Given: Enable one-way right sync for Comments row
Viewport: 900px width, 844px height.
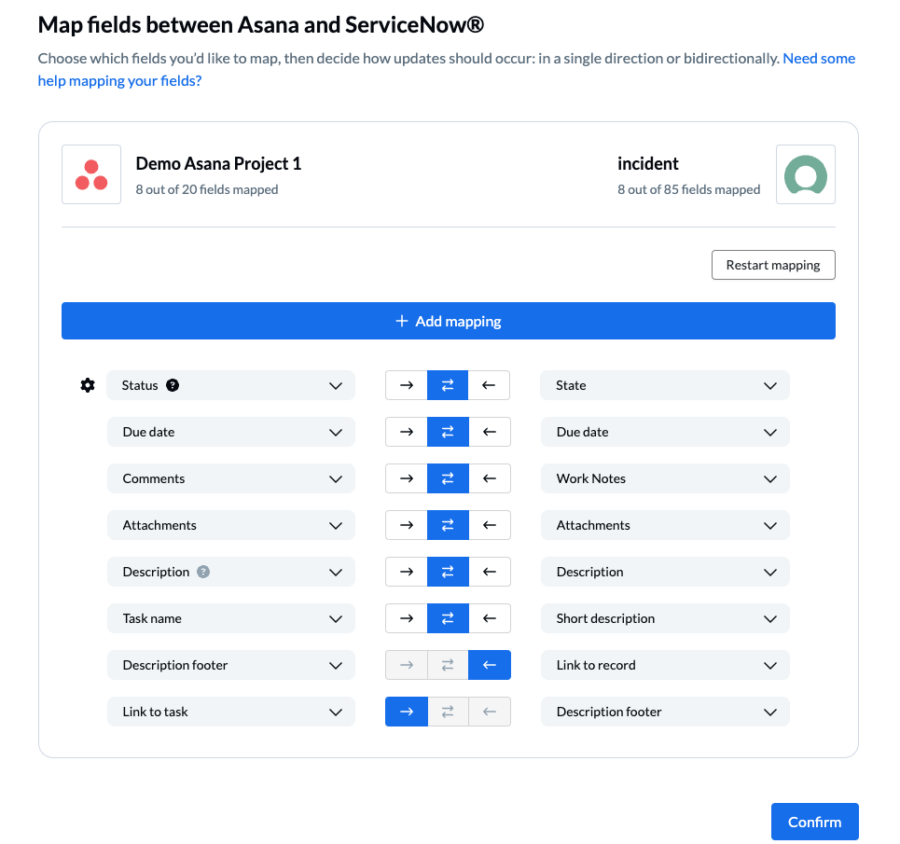Looking at the screenshot, I should [406, 478].
